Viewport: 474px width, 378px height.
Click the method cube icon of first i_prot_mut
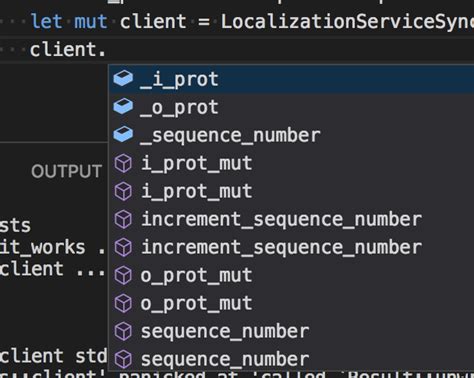[x=123, y=163]
